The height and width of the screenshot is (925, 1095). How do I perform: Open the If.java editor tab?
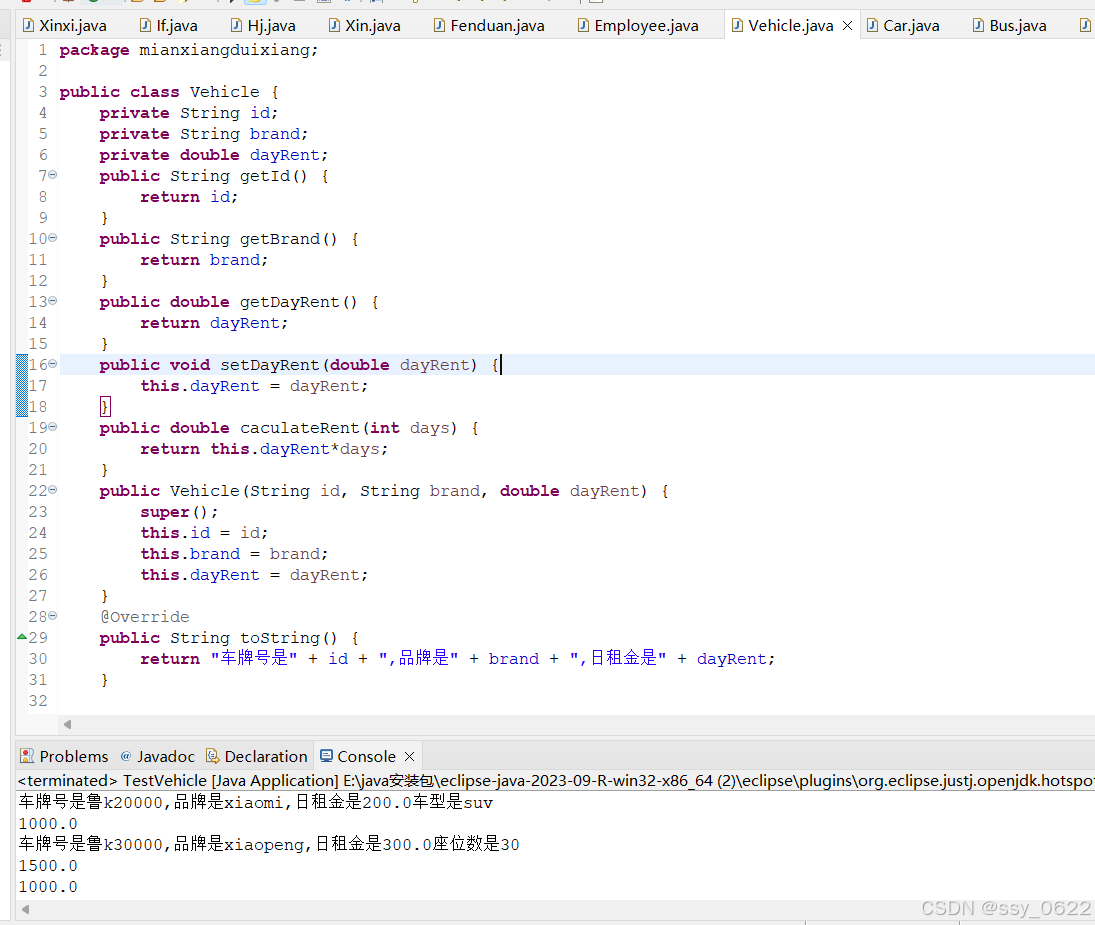pos(168,26)
